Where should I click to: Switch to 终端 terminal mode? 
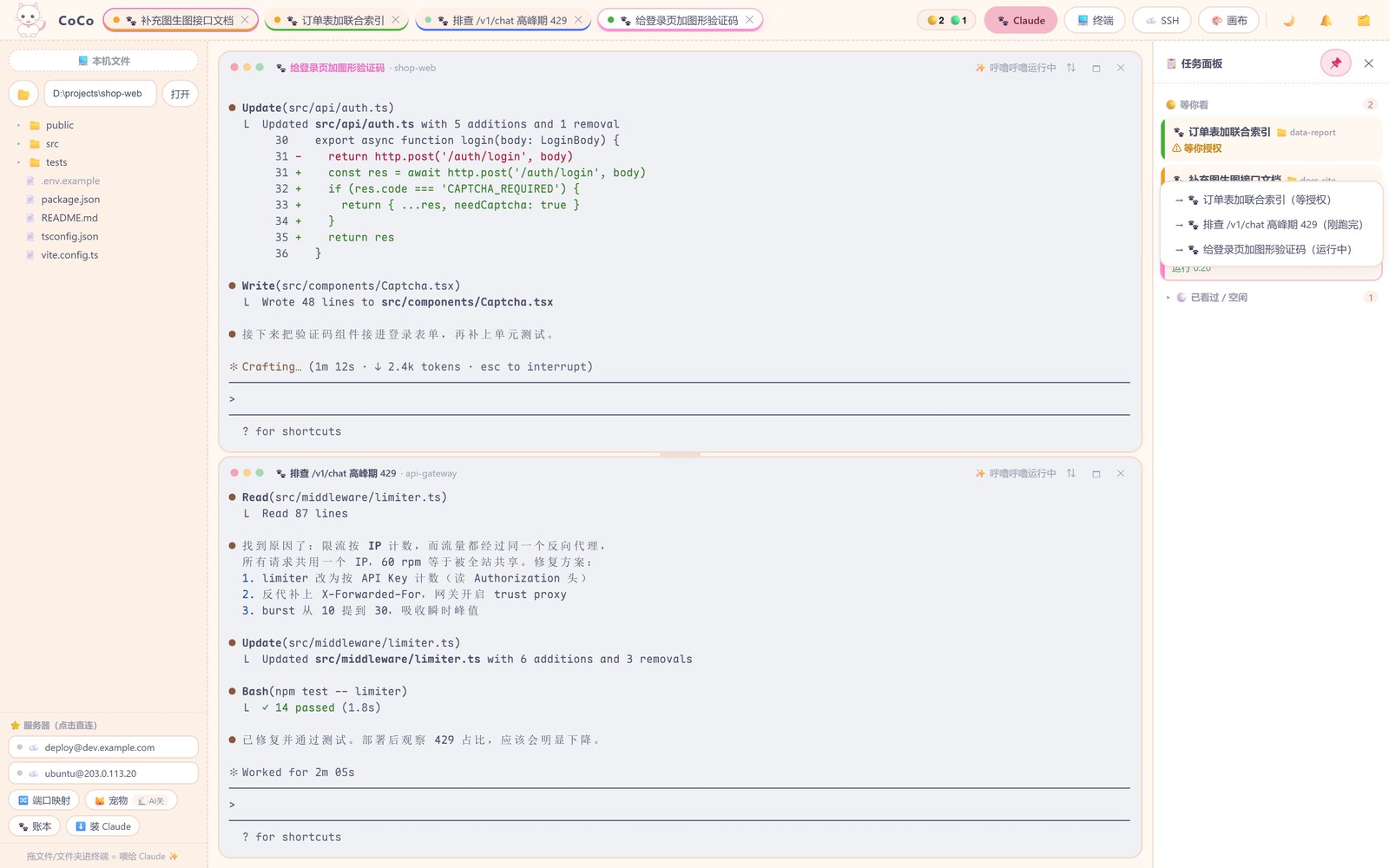coord(1095,20)
